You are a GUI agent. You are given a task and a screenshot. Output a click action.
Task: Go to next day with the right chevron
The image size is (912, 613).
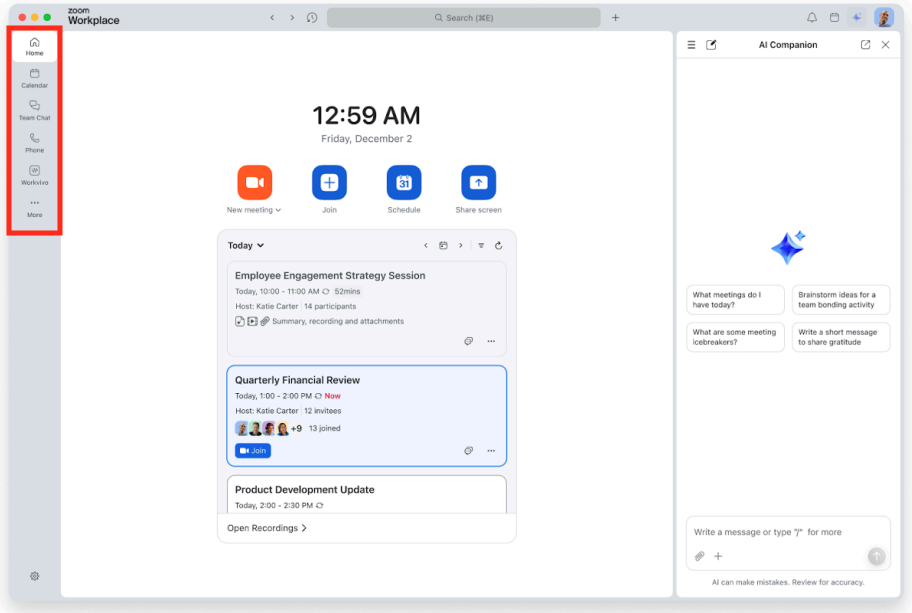(x=461, y=245)
